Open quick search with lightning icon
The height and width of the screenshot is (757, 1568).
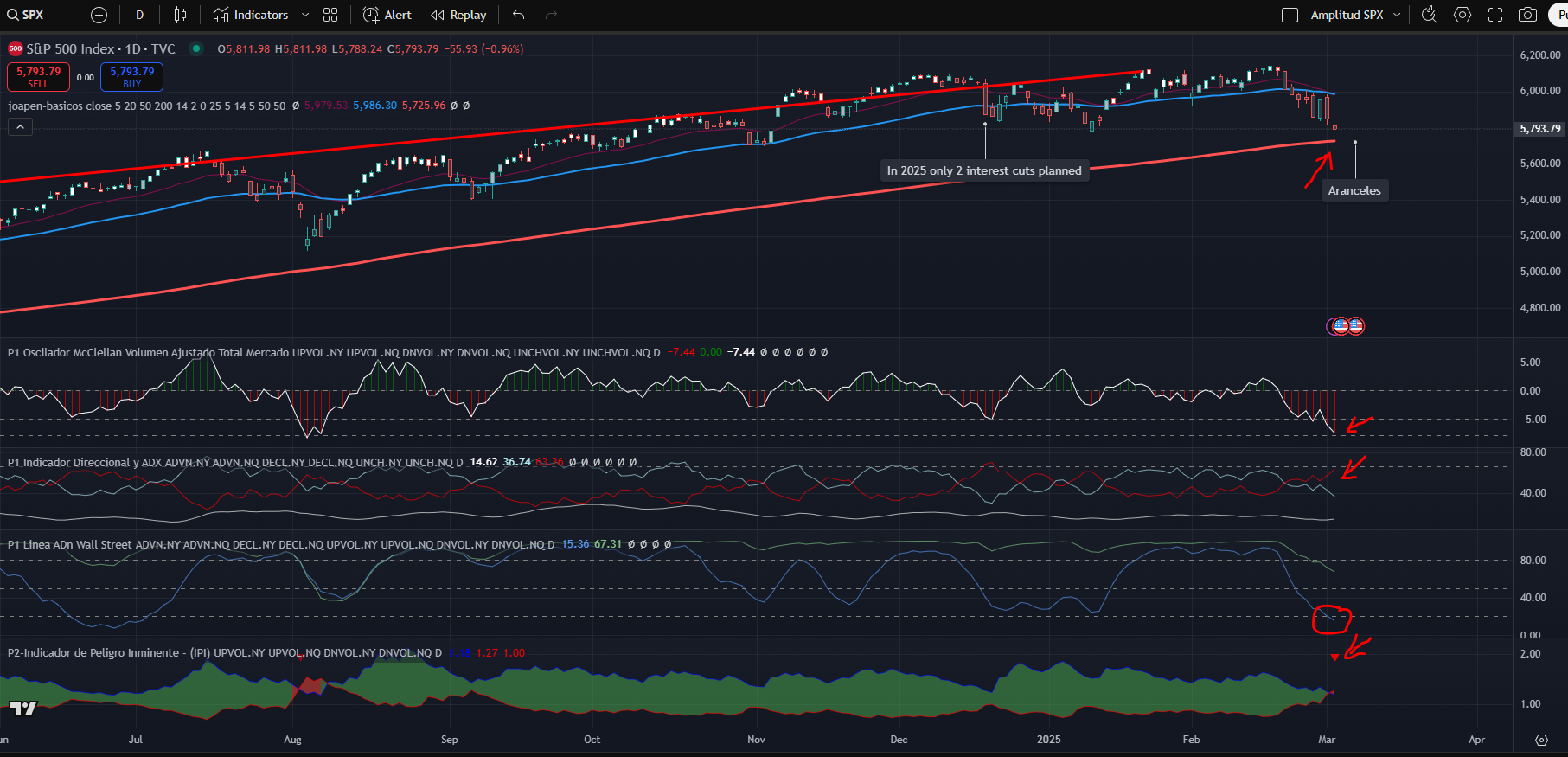tap(1430, 15)
